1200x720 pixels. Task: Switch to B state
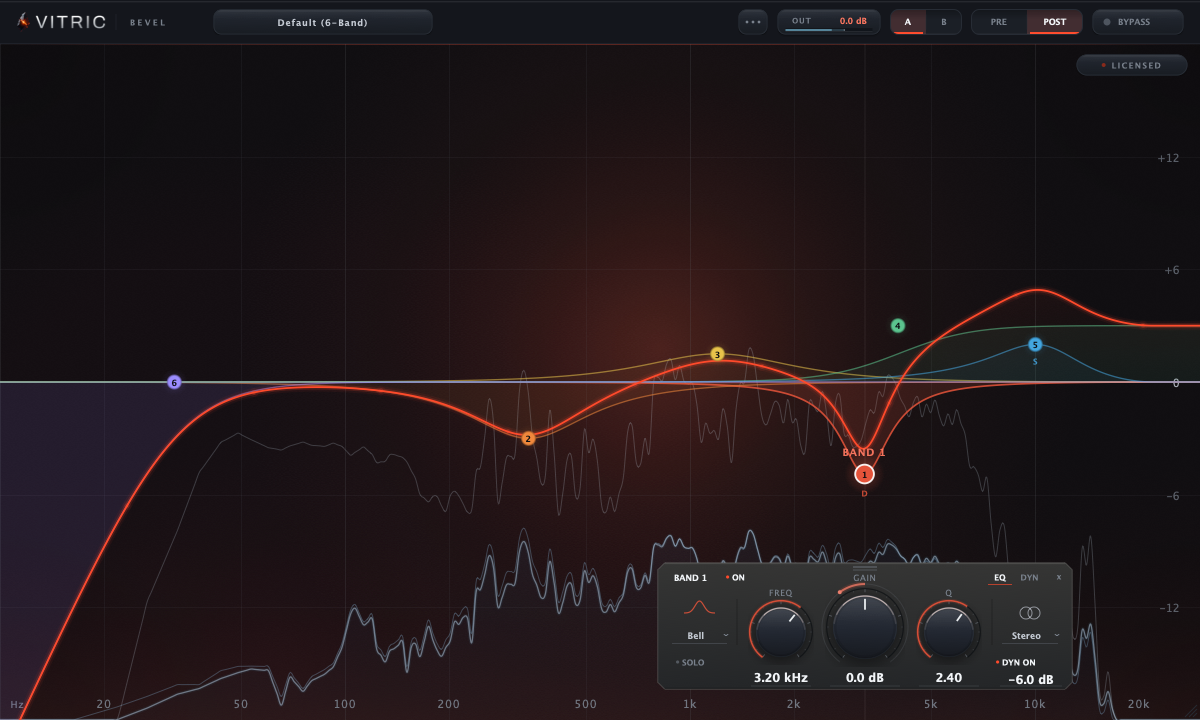pos(943,22)
